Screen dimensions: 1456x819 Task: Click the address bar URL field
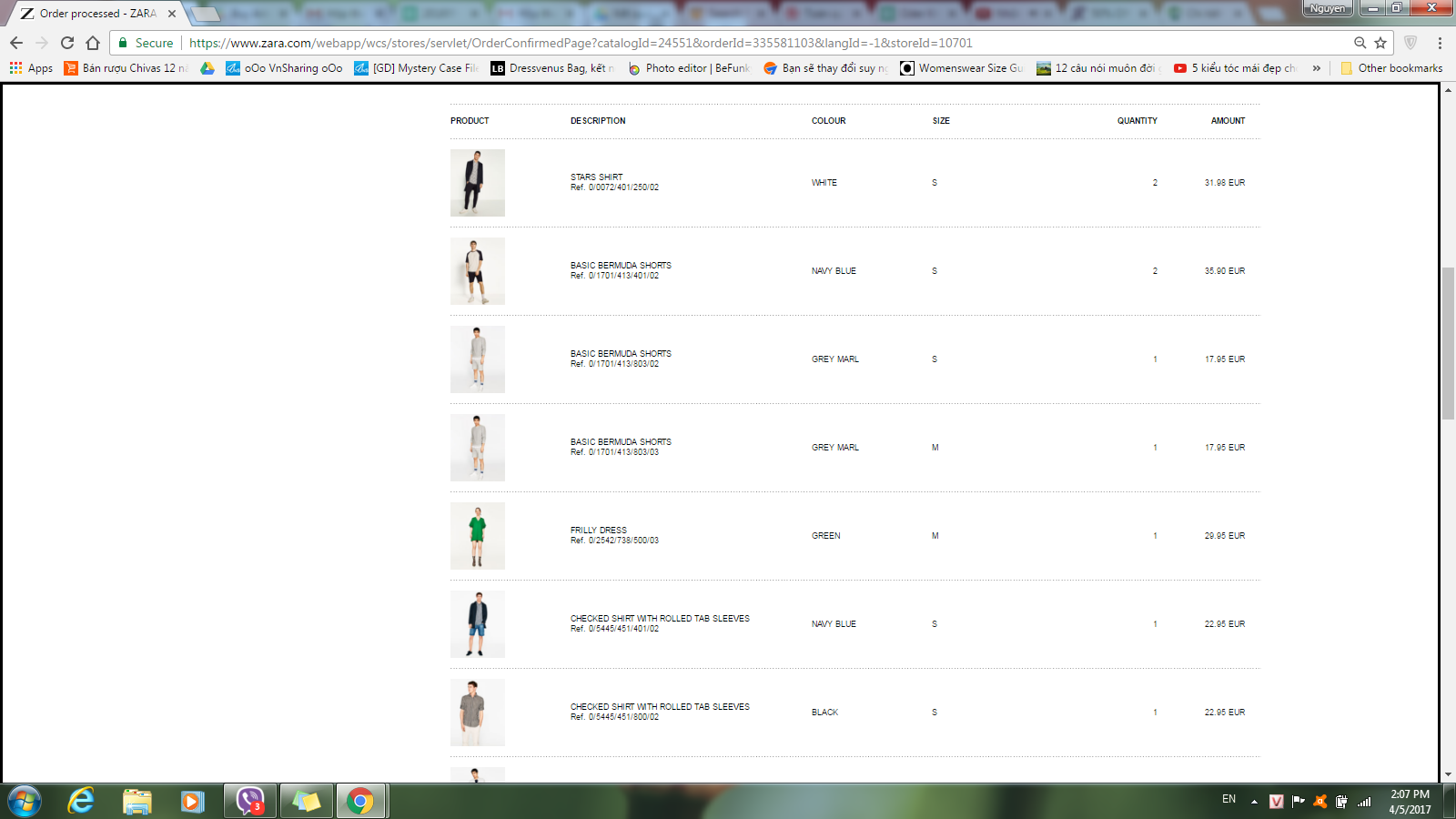(x=728, y=43)
